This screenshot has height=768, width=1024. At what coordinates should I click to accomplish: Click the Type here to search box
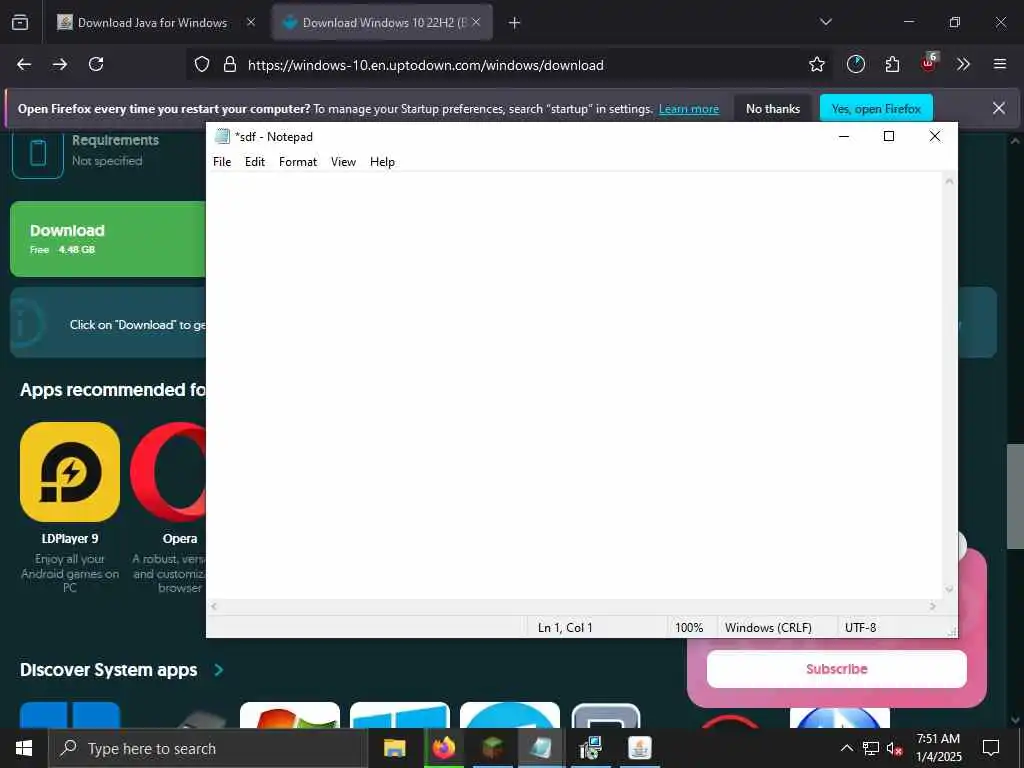[x=208, y=748]
